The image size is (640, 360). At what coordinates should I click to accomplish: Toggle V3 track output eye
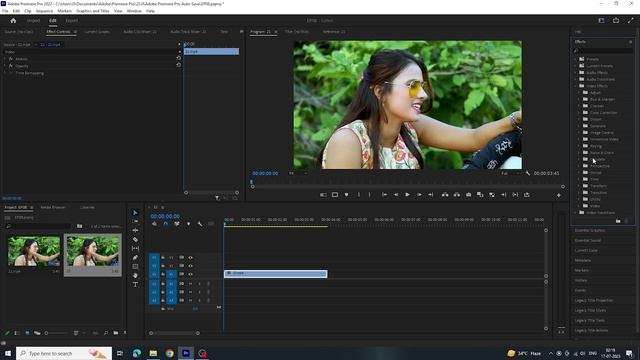coord(190,258)
